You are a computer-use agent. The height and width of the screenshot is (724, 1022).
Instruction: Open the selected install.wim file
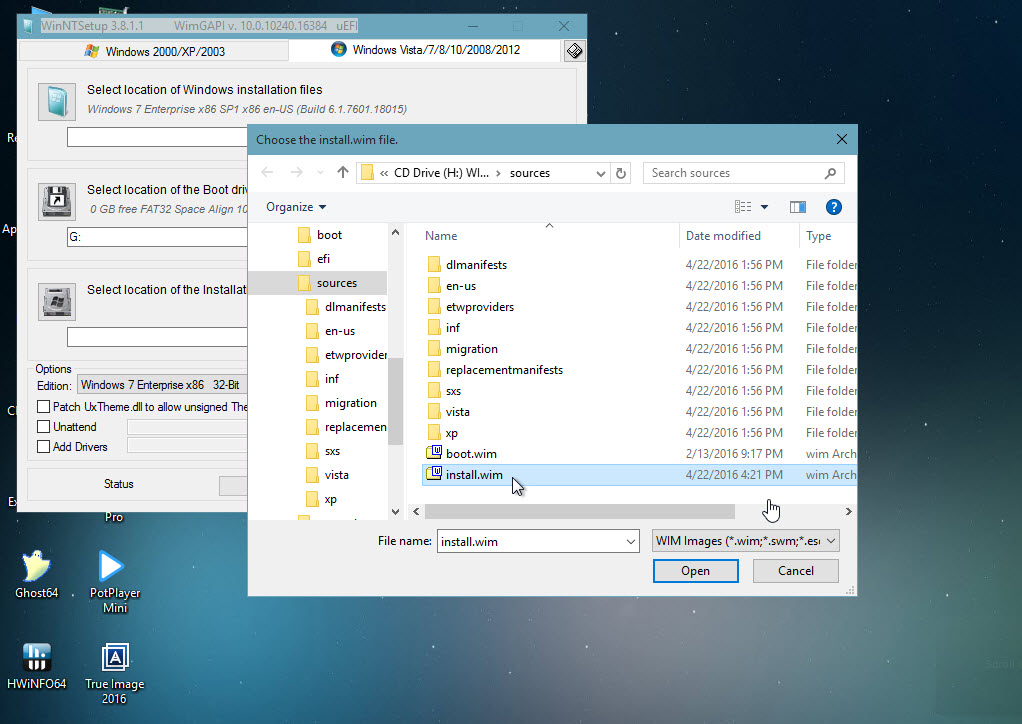695,570
